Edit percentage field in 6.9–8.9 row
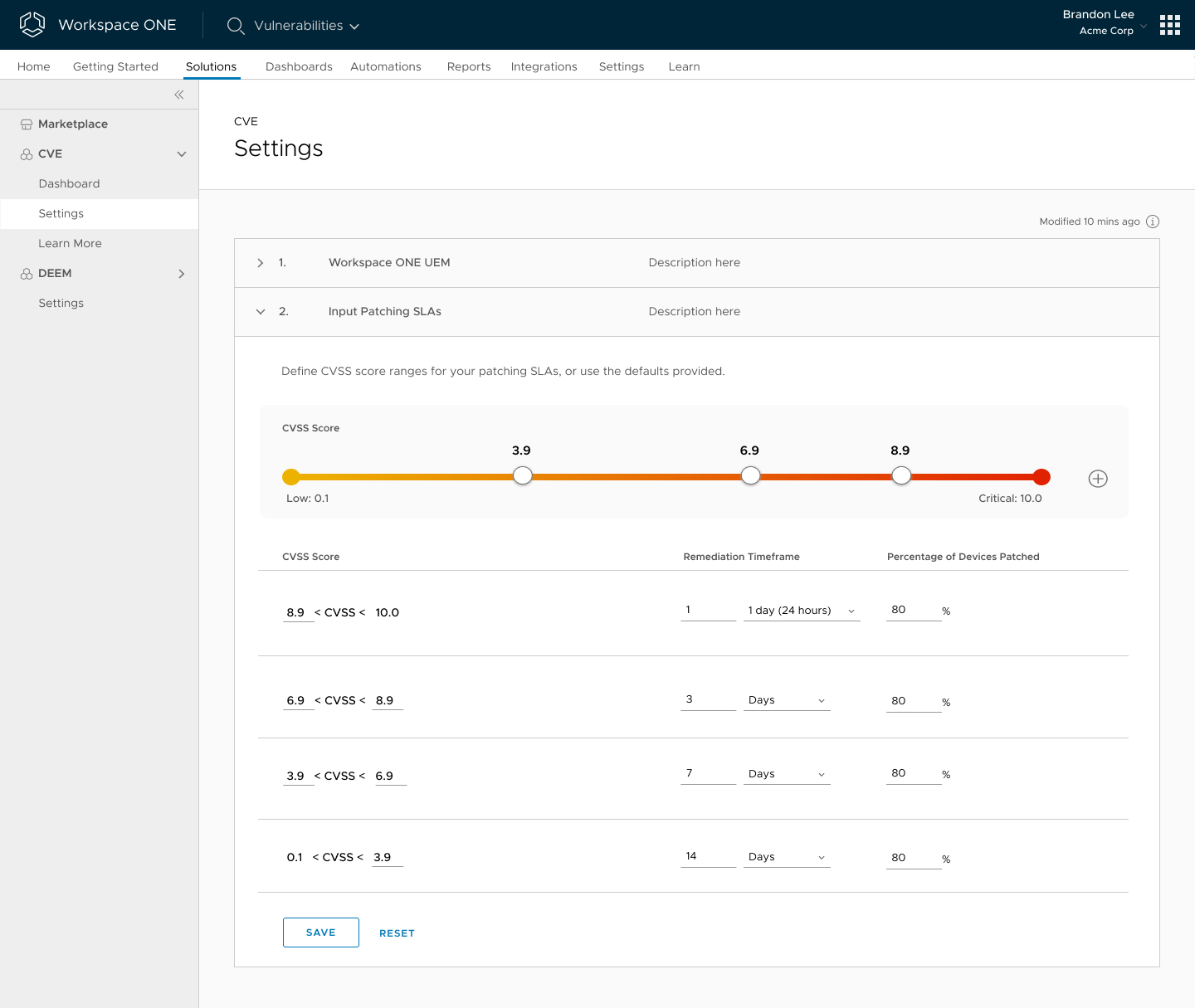 (914, 702)
